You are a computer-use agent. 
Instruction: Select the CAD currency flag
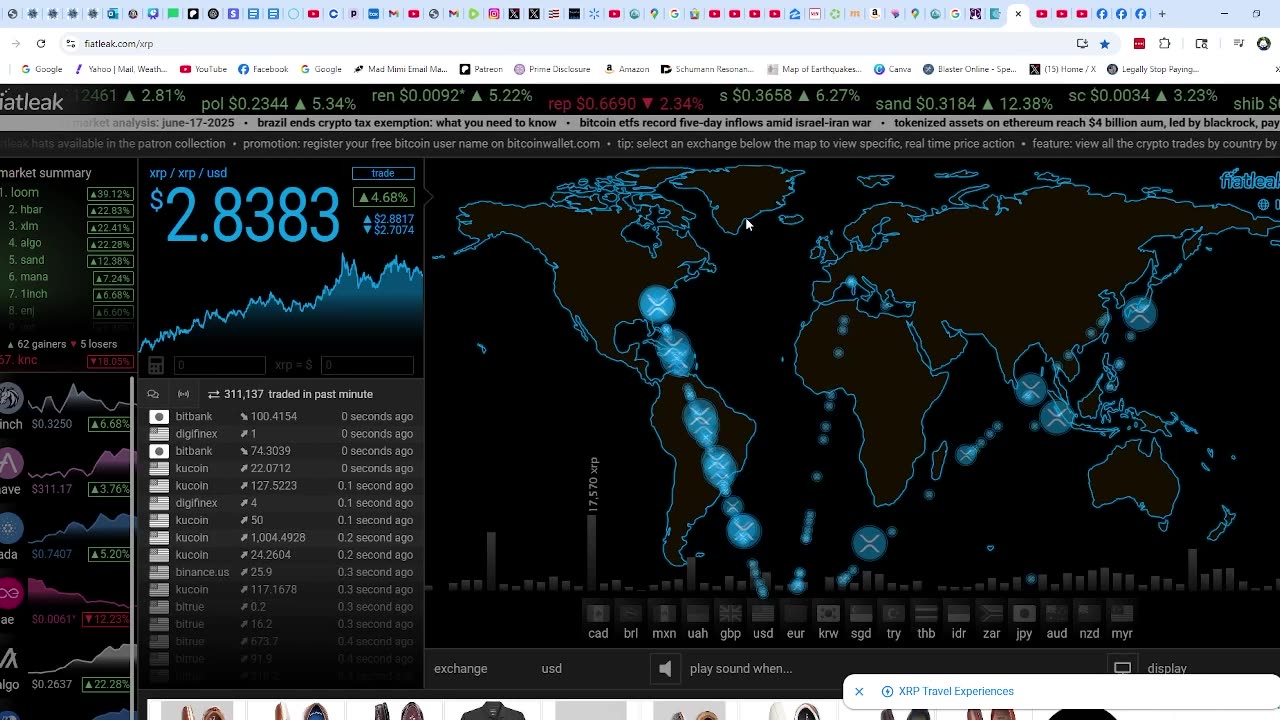(598, 614)
